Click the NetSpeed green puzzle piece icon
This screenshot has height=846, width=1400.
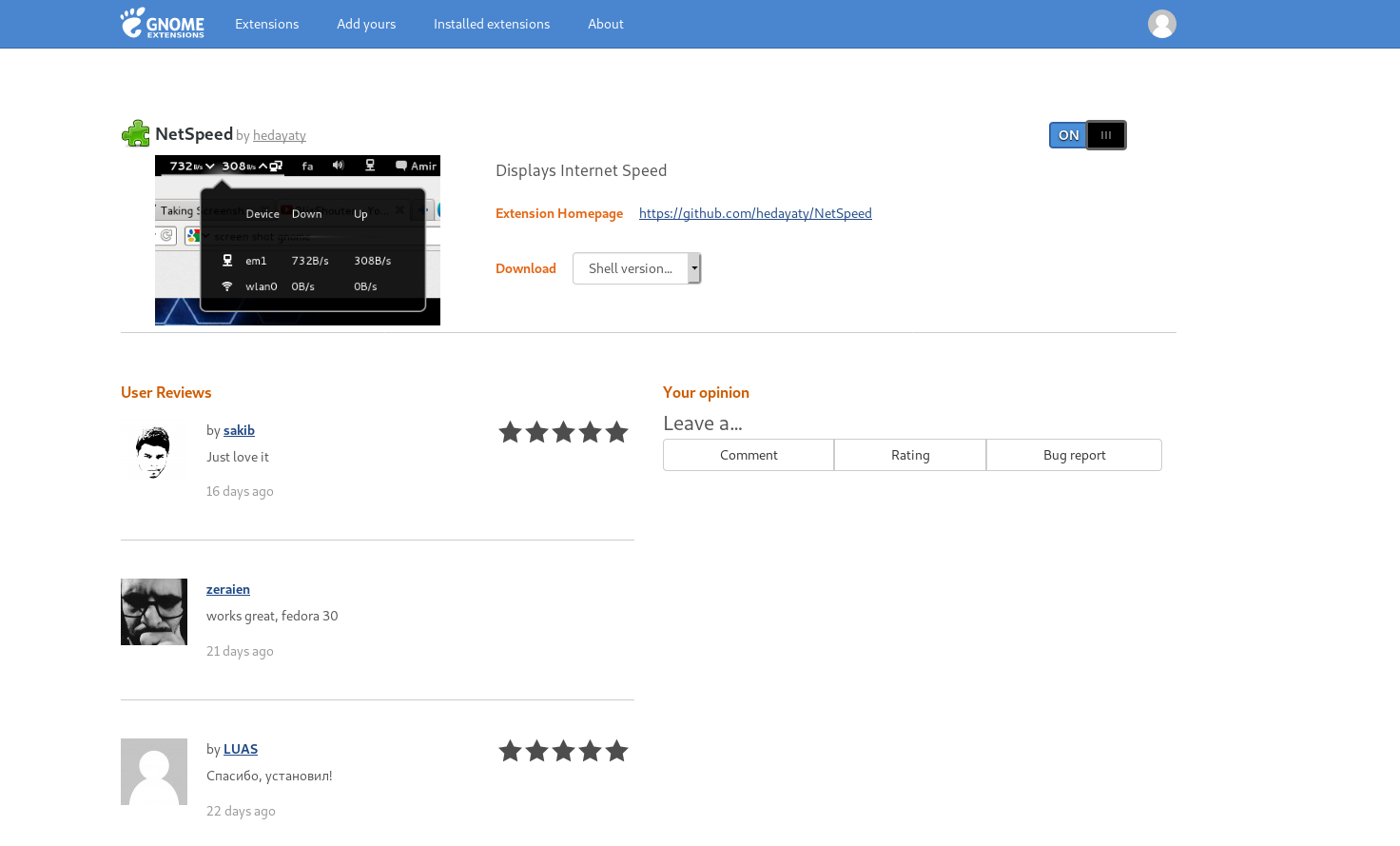coord(136,133)
